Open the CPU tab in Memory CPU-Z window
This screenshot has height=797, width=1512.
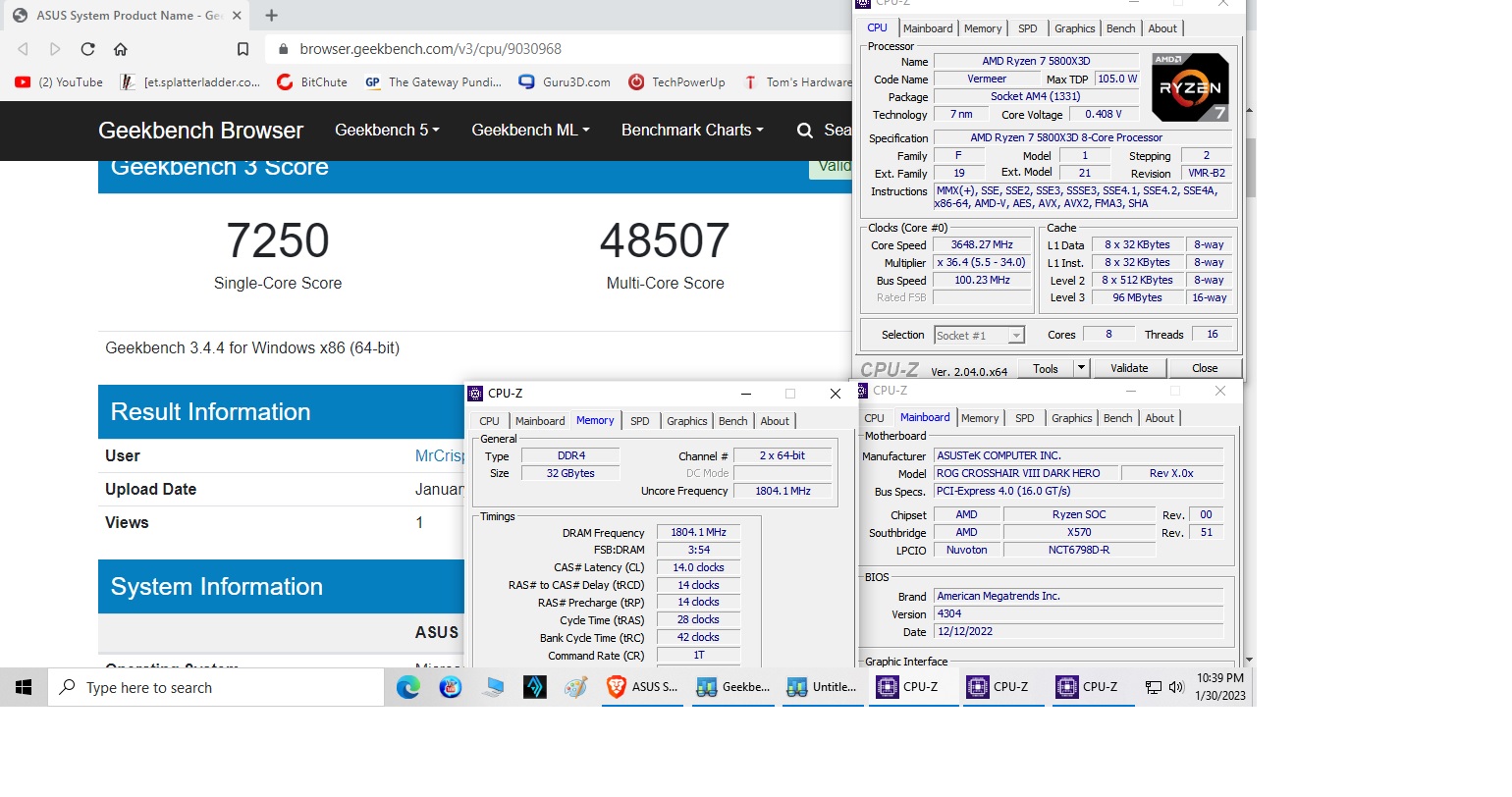tap(489, 421)
